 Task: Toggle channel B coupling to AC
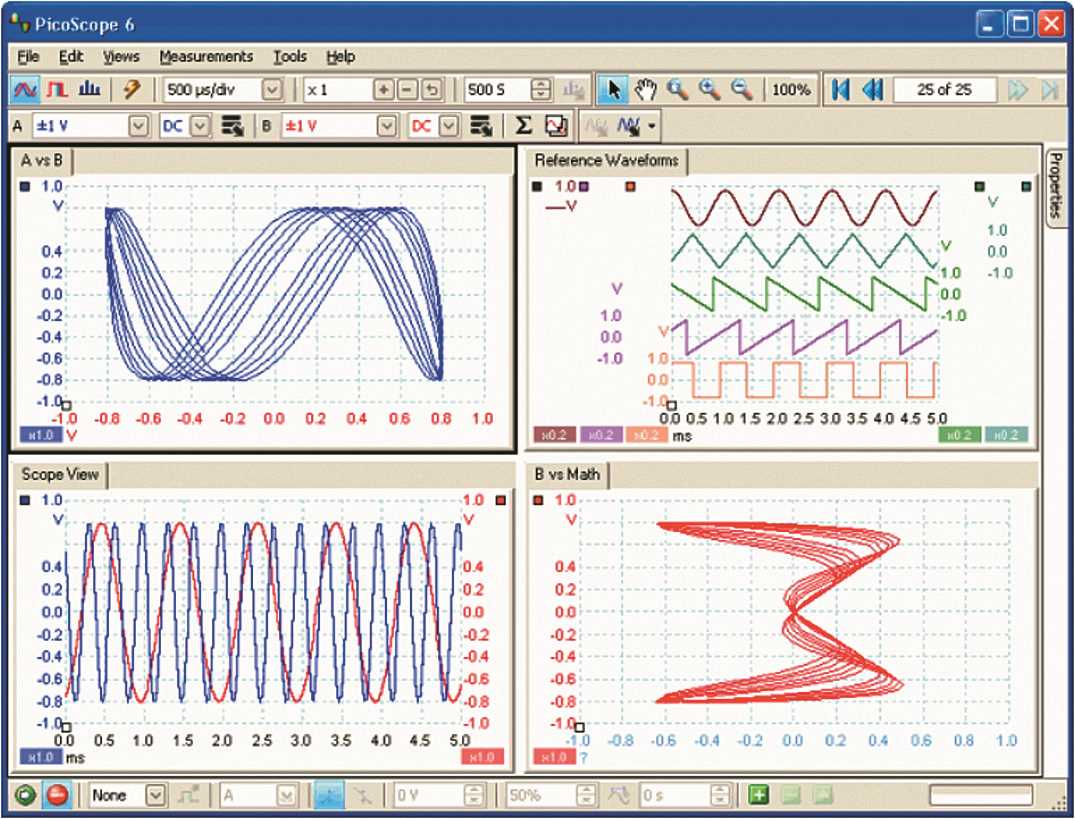point(449,125)
